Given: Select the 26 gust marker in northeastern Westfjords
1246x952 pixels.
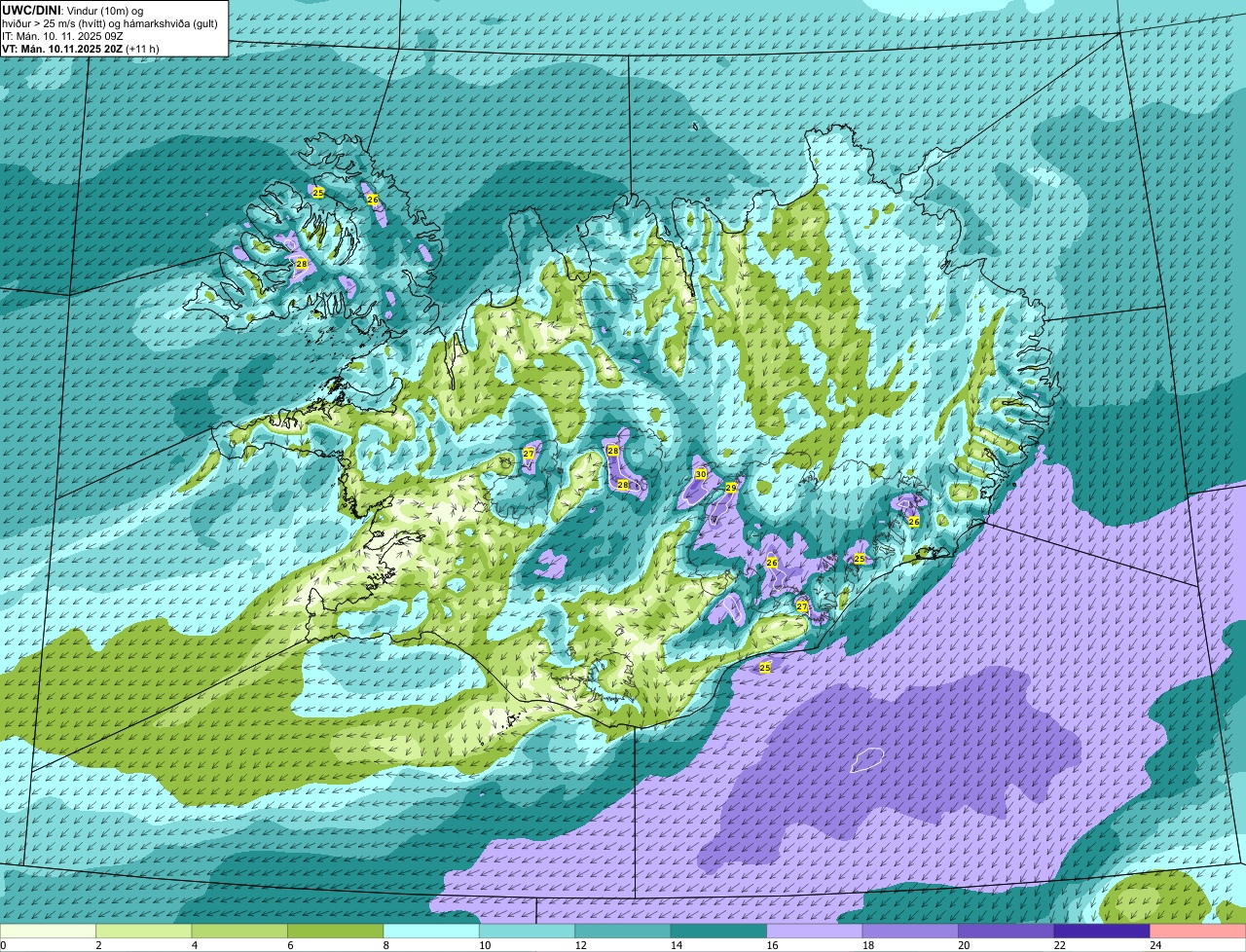Looking at the screenshot, I should tap(372, 200).
